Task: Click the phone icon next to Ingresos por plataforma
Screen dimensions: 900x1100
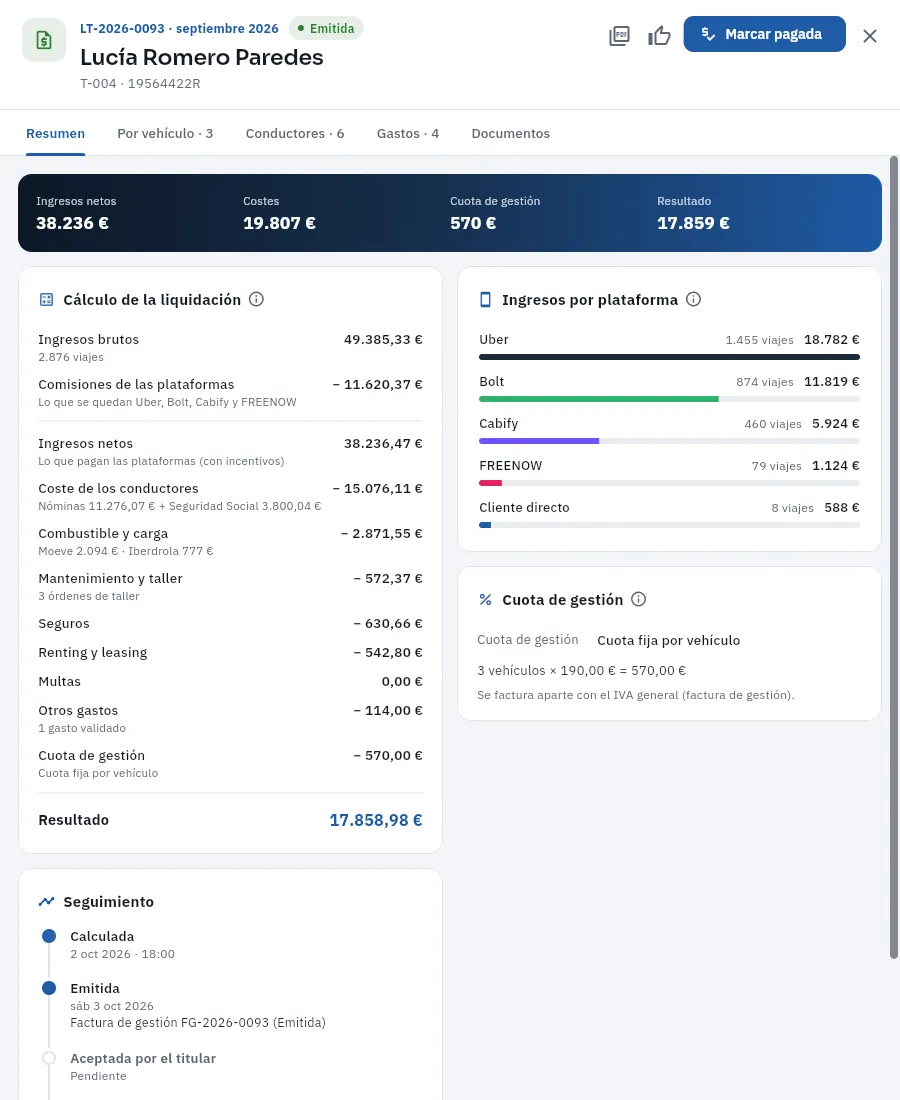Action: (x=485, y=300)
